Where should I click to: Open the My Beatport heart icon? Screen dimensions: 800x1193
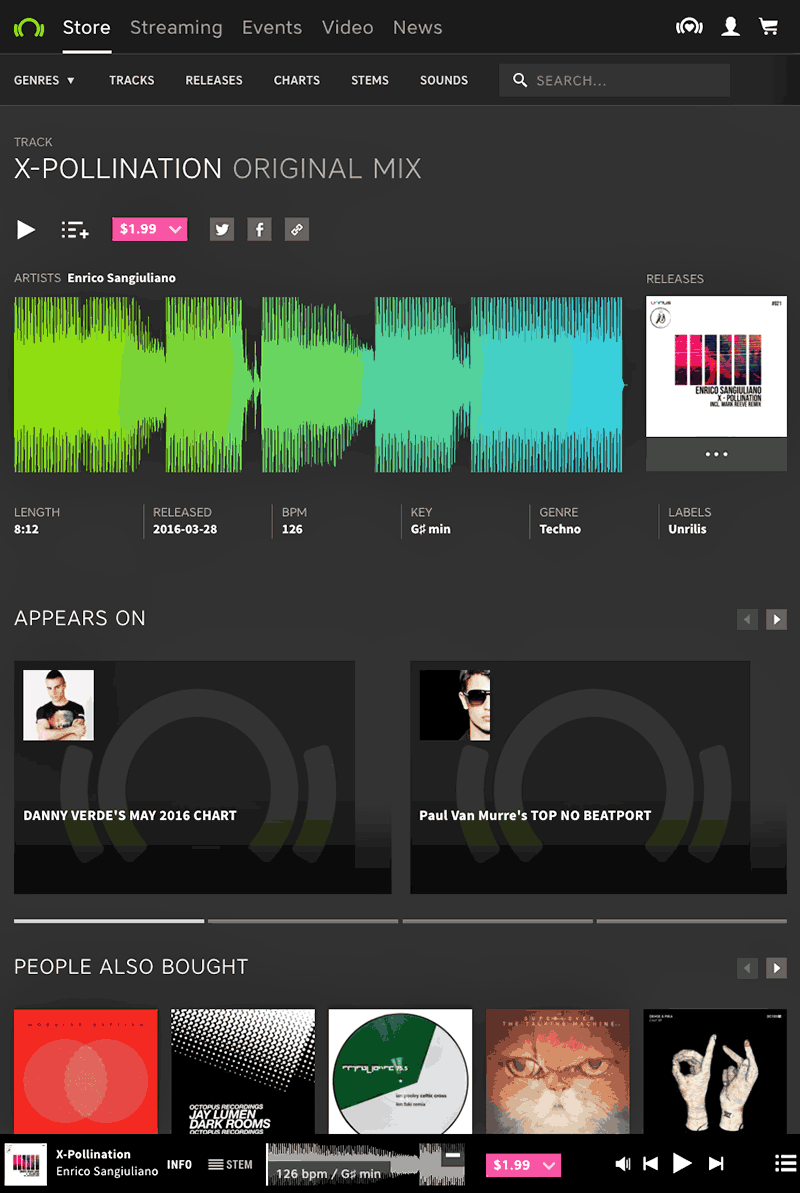[689, 27]
